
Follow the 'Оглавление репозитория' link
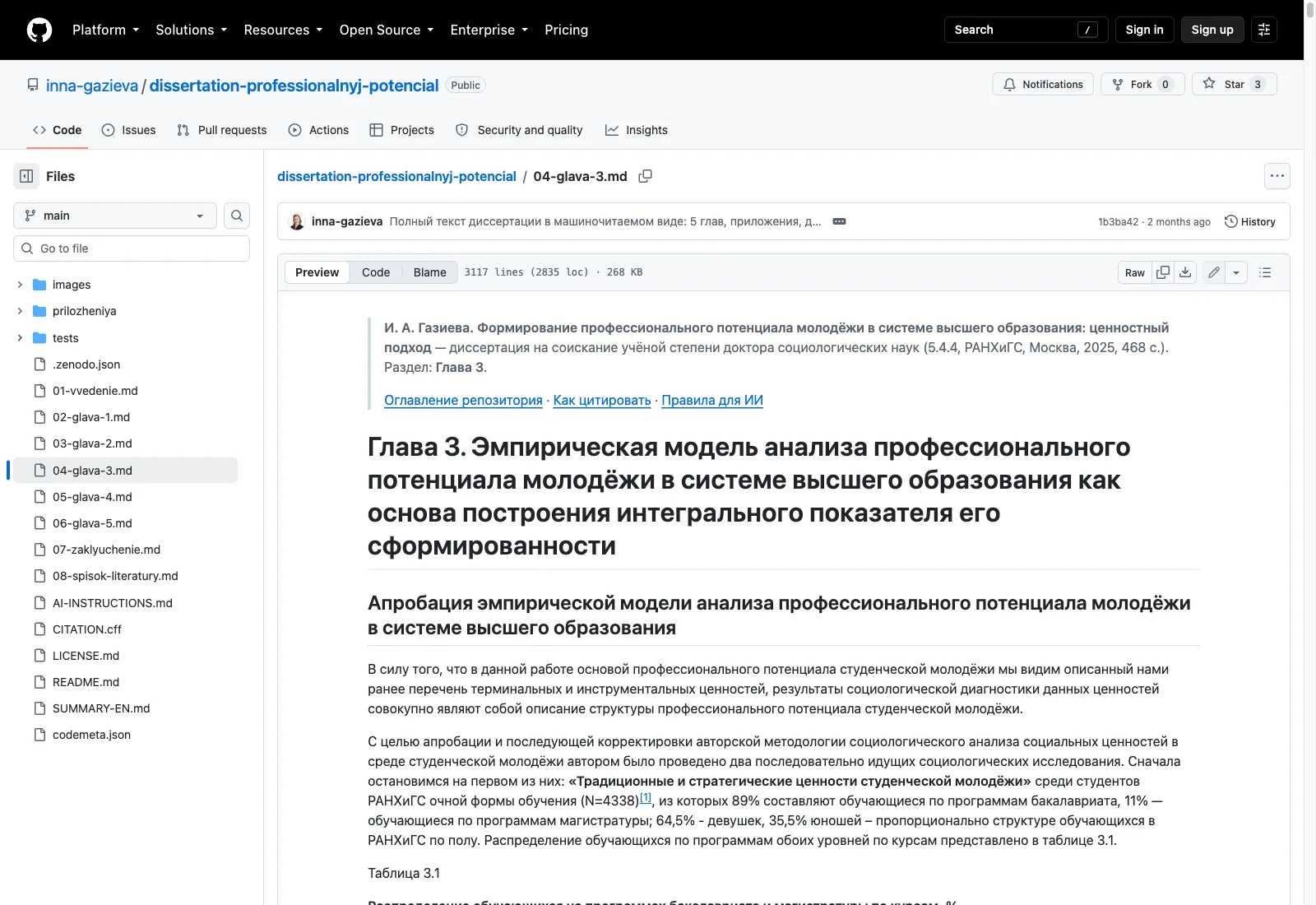point(463,400)
